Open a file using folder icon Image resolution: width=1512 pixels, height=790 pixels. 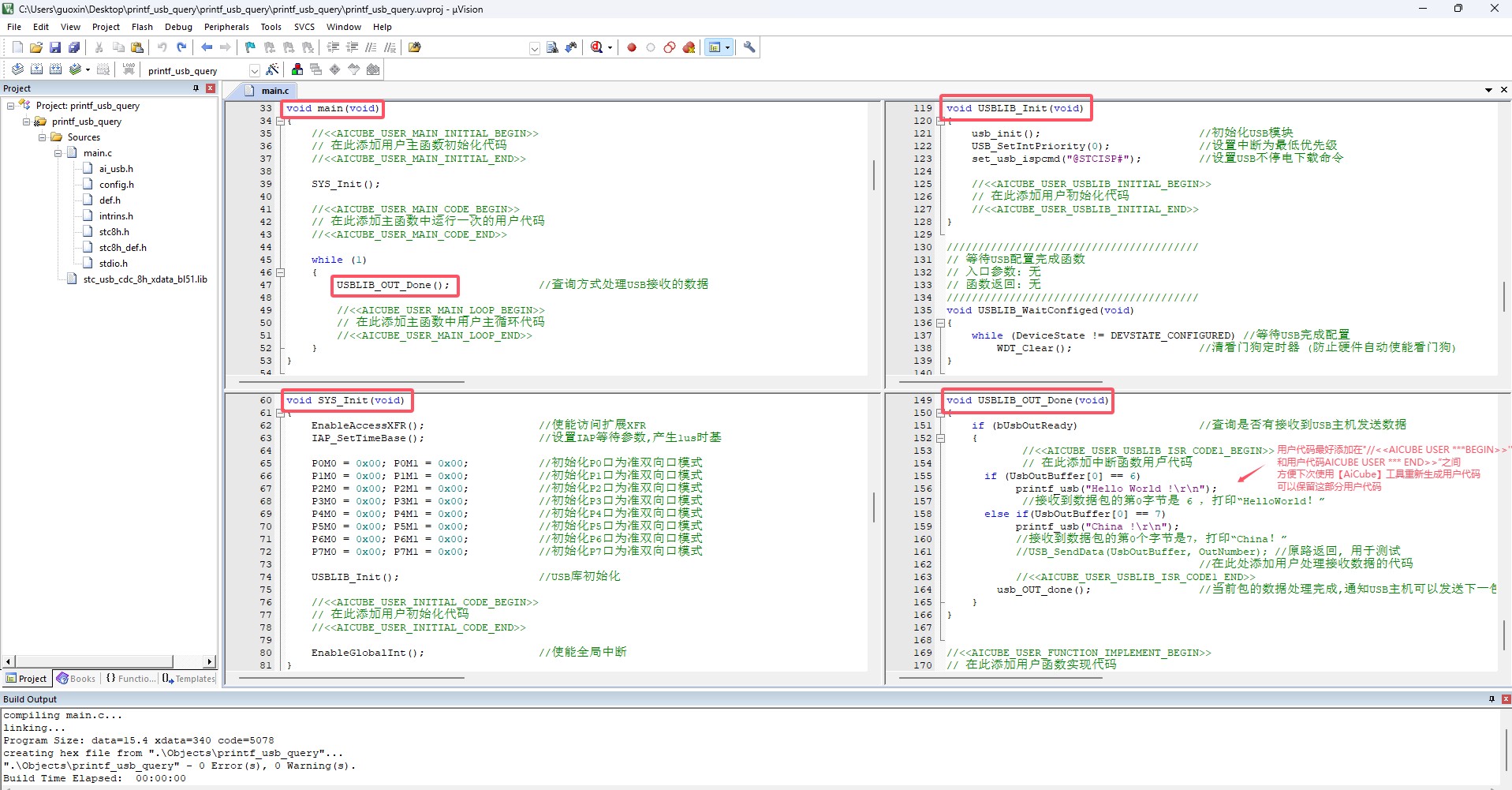point(36,47)
